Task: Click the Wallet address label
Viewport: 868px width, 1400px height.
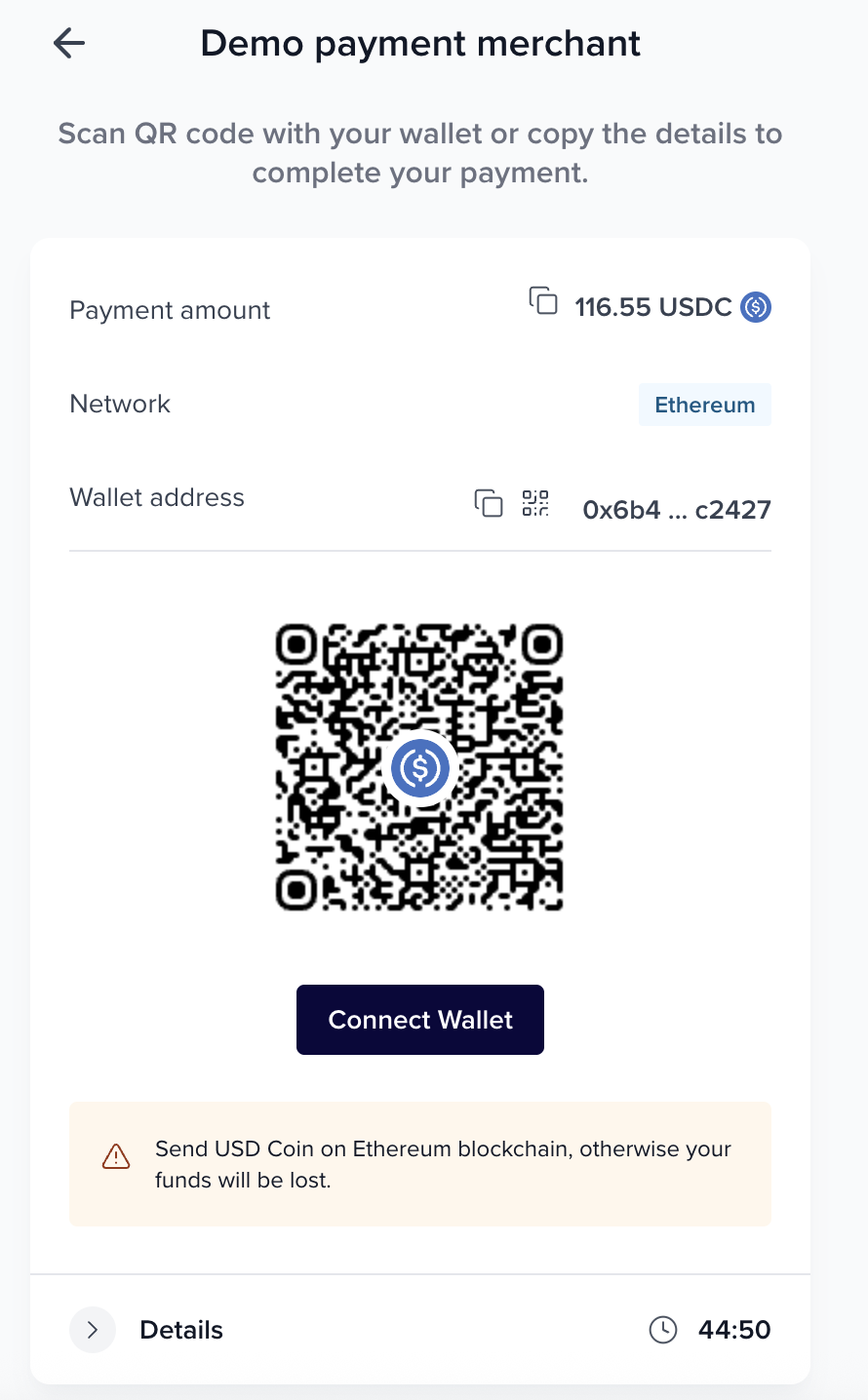Action: 157,497
